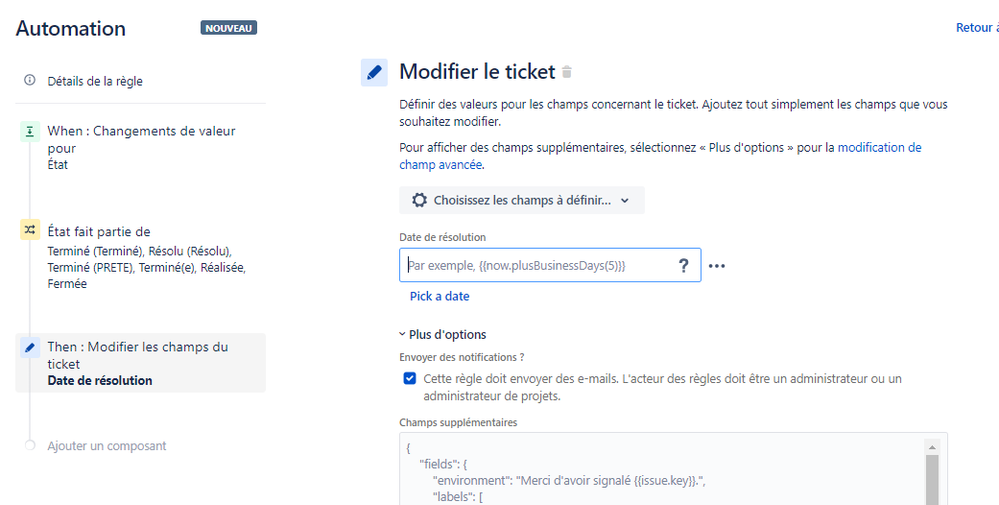Click the gear icon in field chooser
Image resolution: width=999 pixels, height=505 pixels.
[419, 200]
